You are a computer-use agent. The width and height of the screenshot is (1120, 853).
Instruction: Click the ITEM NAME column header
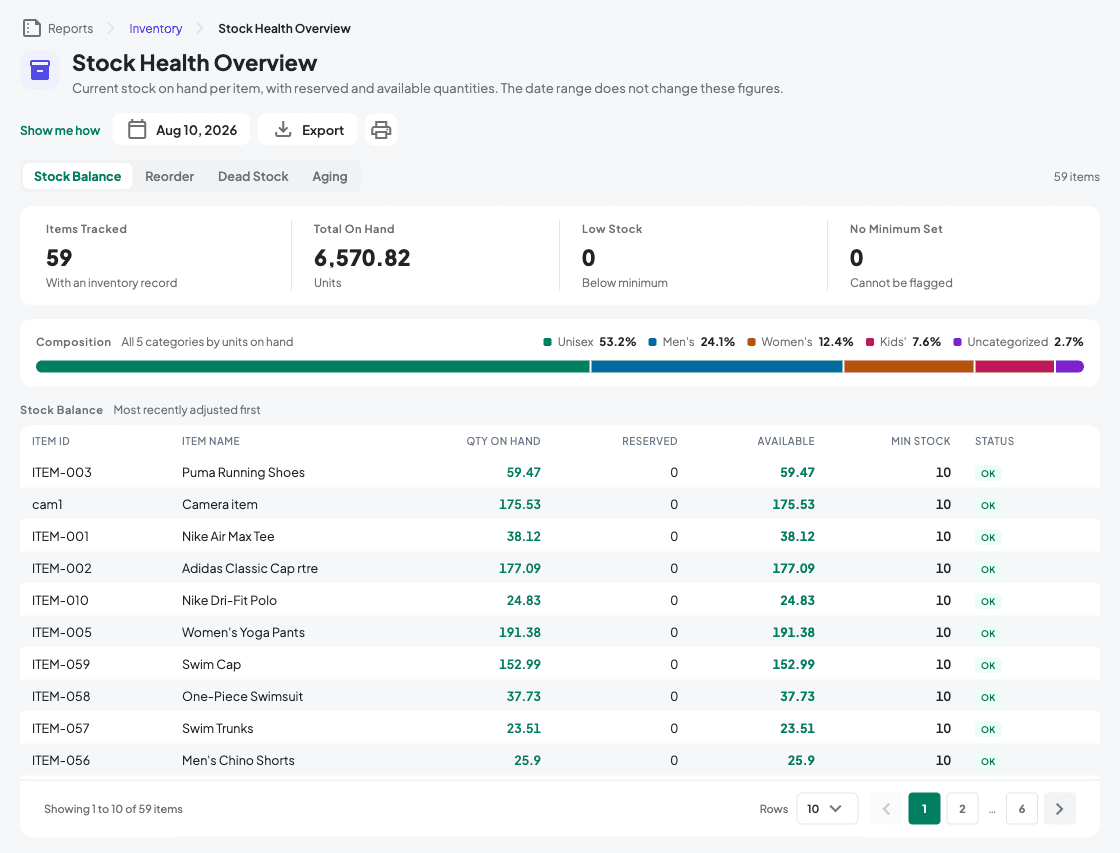point(211,442)
